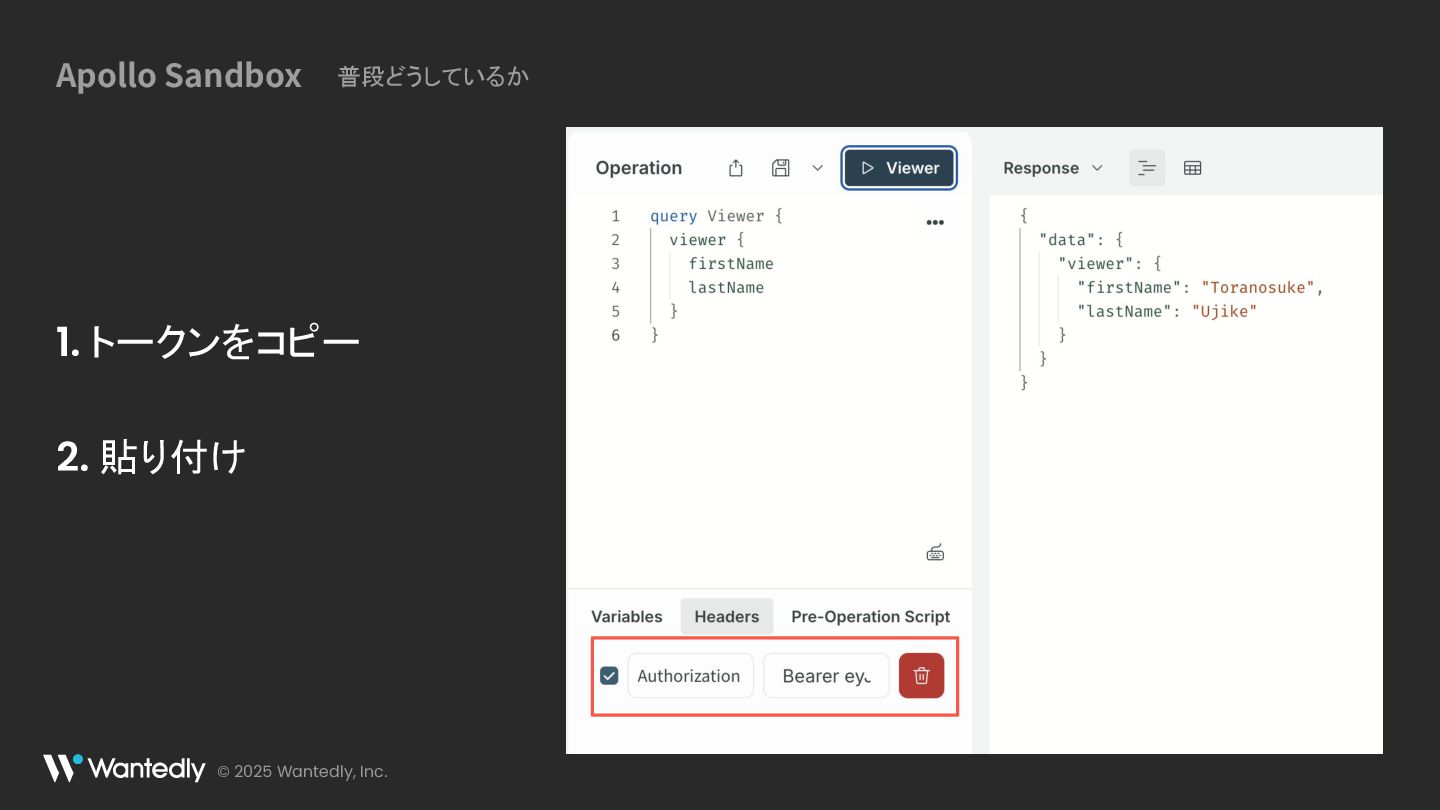Click the firstName field in query

[x=731, y=264]
